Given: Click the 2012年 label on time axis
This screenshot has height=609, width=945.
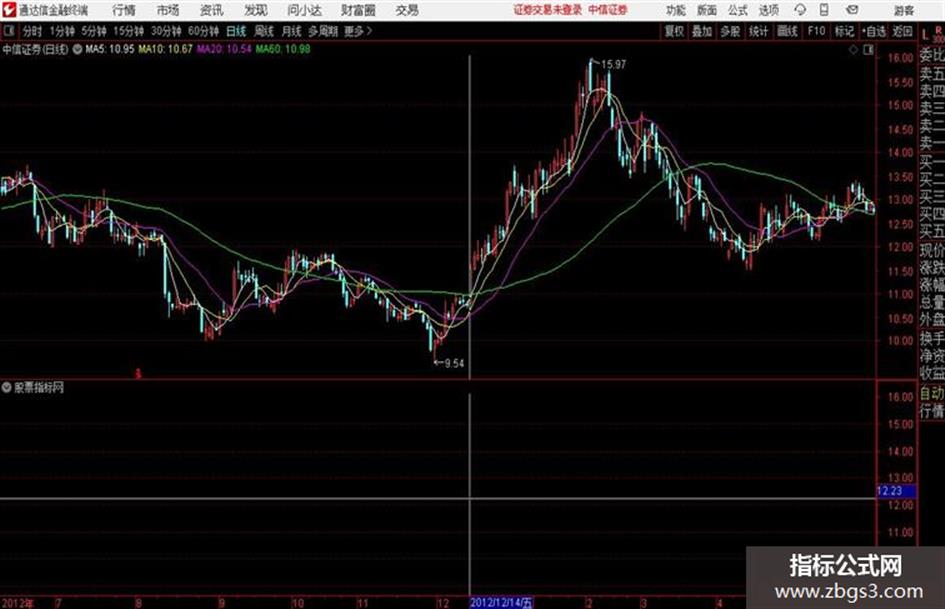Looking at the screenshot, I should tap(18, 603).
